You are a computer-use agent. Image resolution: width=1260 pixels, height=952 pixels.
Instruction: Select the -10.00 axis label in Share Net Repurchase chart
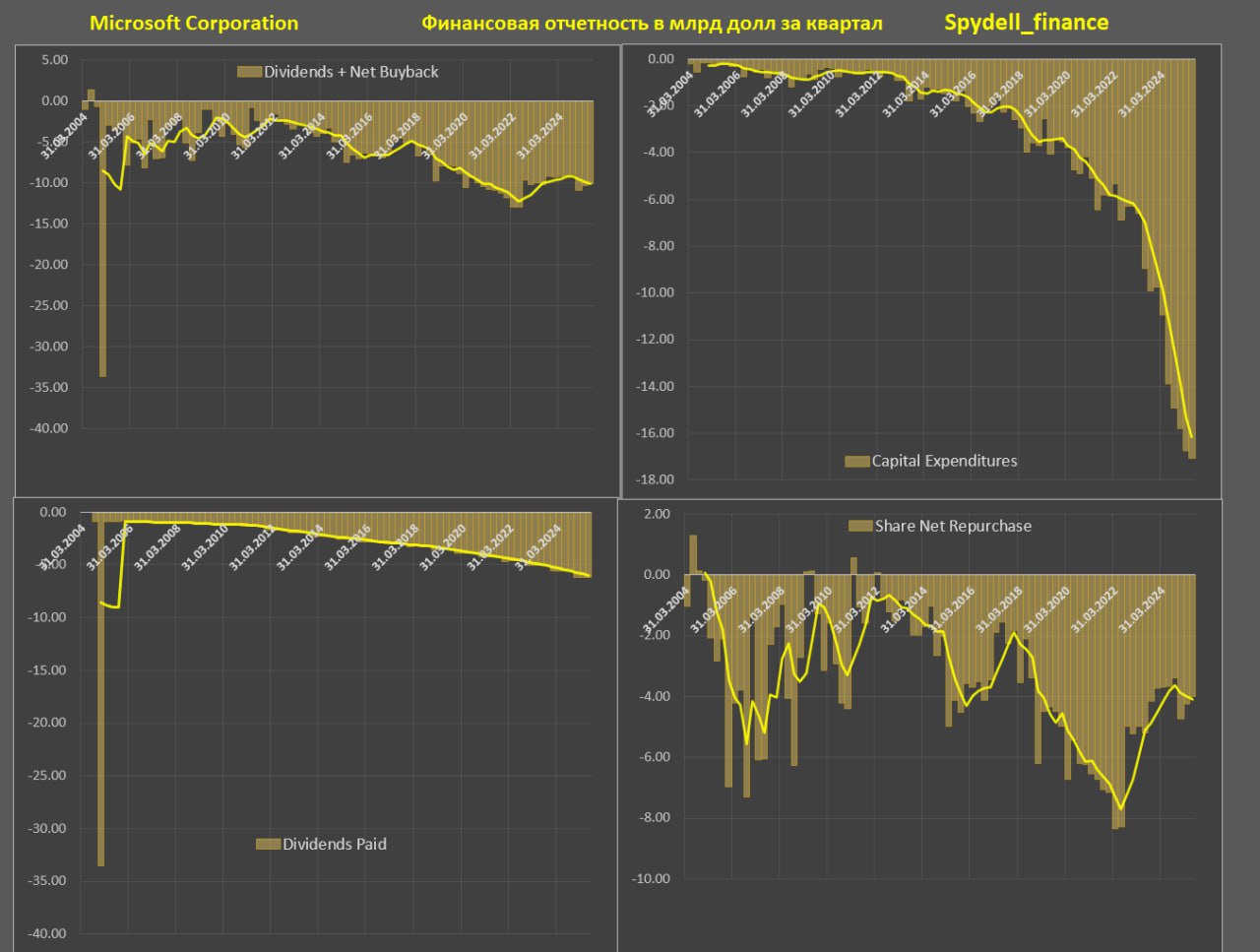pyautogui.click(x=651, y=878)
